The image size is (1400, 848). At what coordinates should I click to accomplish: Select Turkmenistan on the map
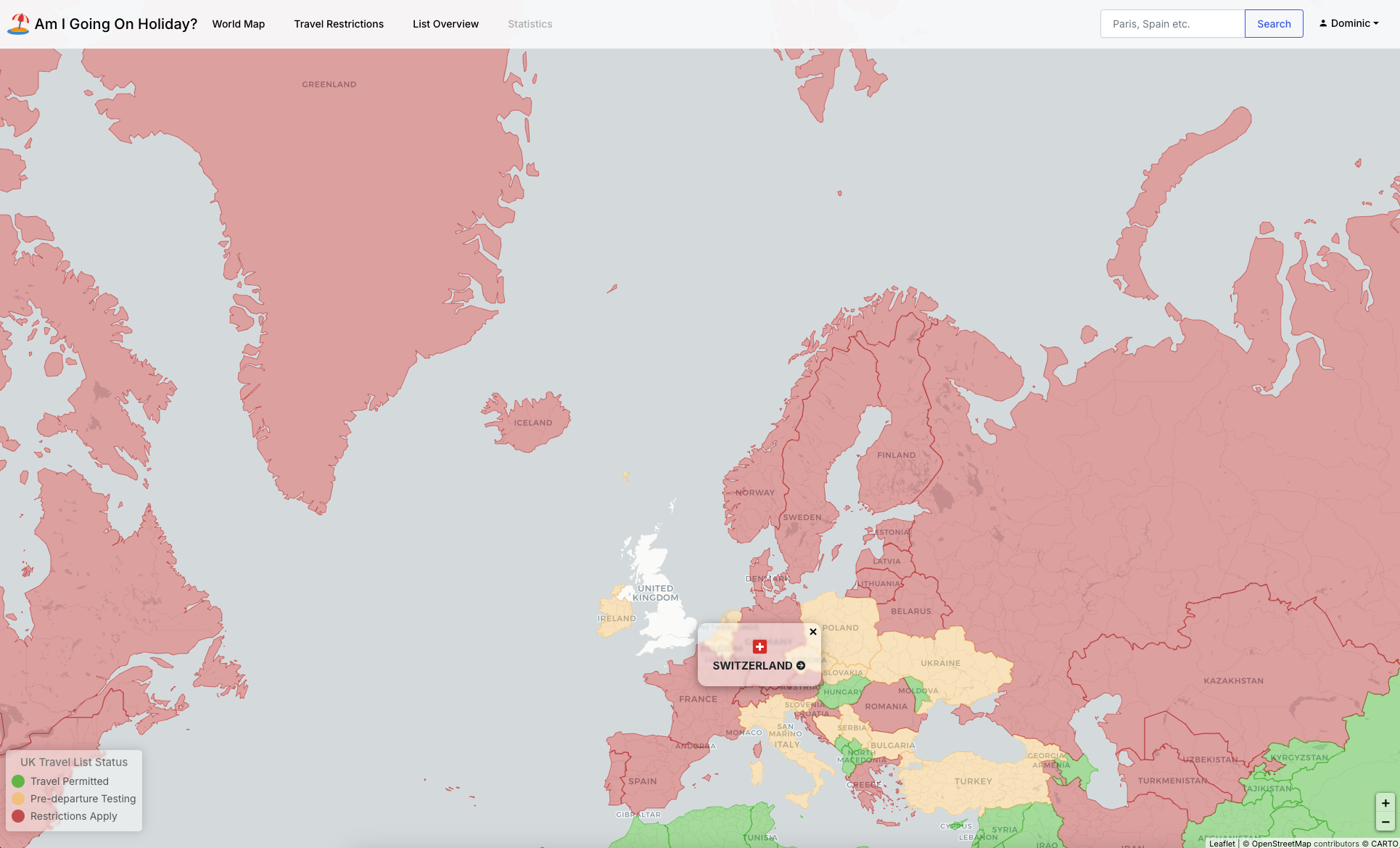coord(1172,781)
